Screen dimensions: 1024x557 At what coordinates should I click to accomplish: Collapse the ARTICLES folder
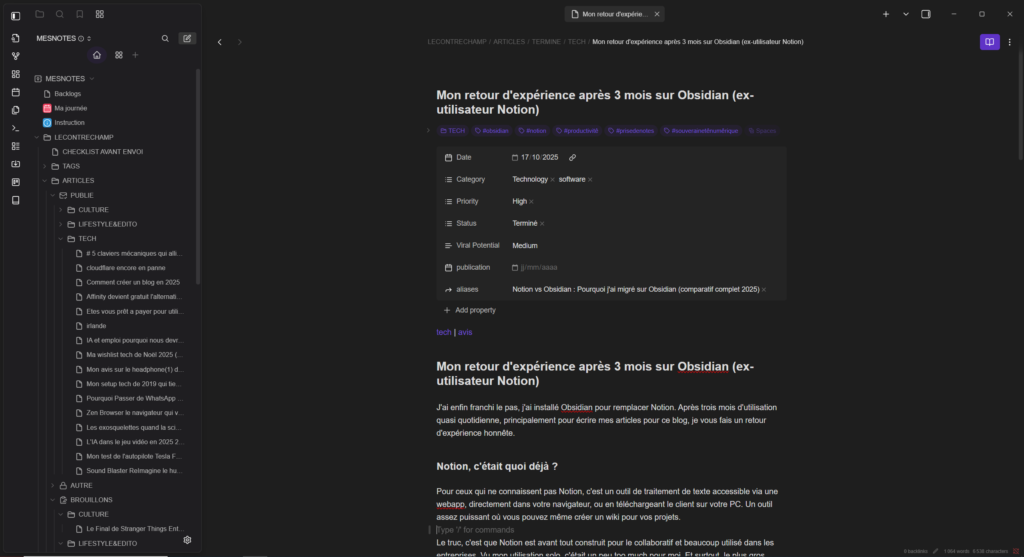45,181
